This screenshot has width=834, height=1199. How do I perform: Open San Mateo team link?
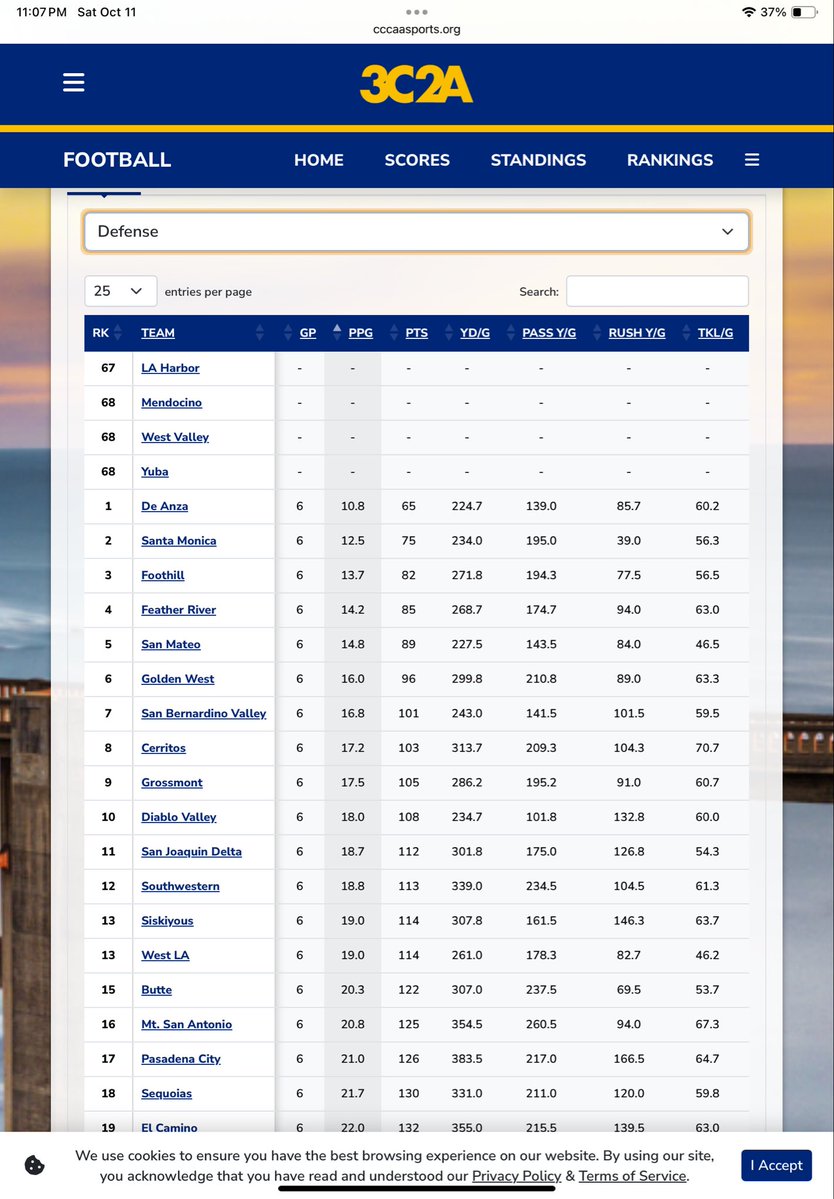coord(171,645)
